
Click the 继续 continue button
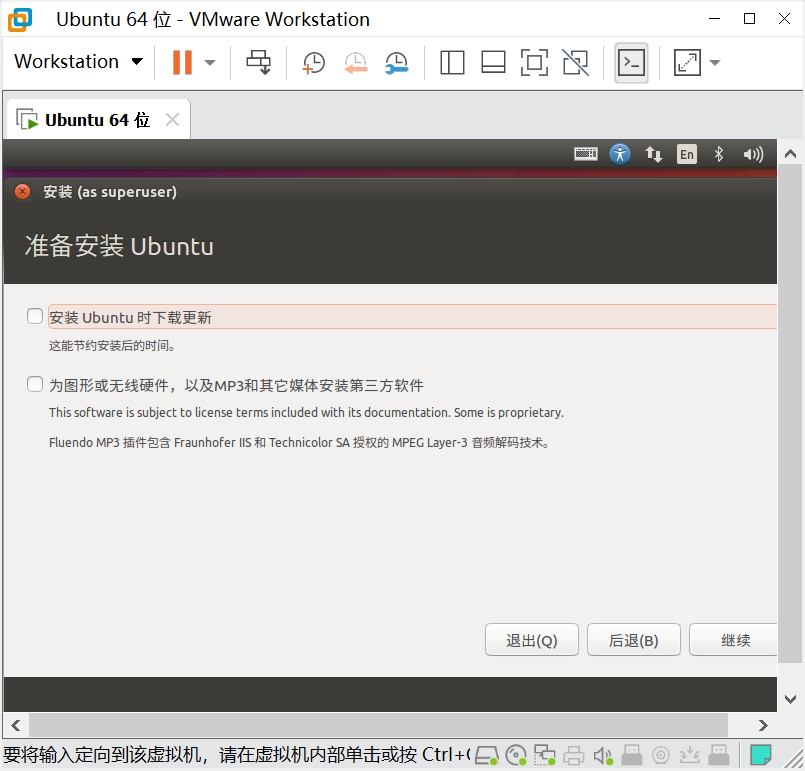click(733, 640)
